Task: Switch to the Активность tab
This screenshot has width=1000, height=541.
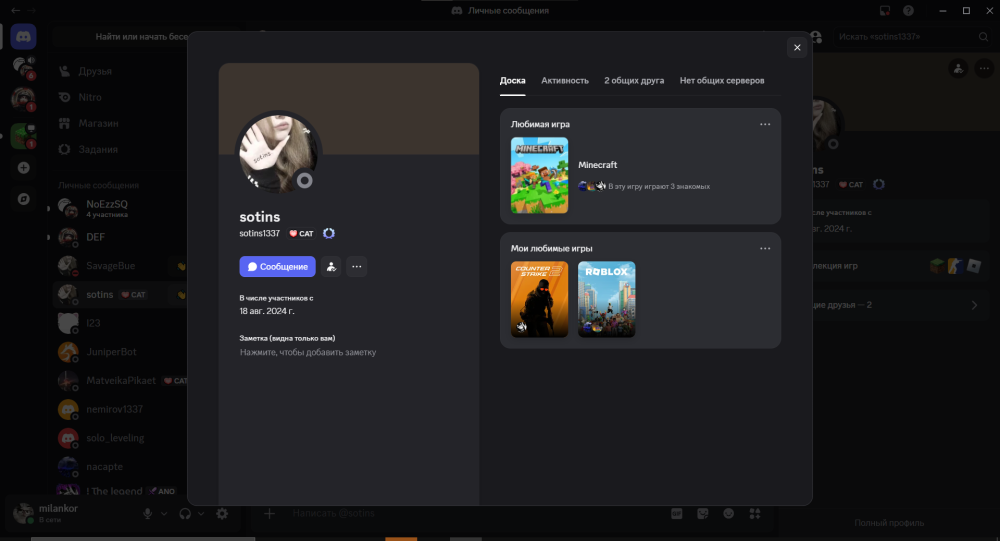Action: [x=564, y=80]
